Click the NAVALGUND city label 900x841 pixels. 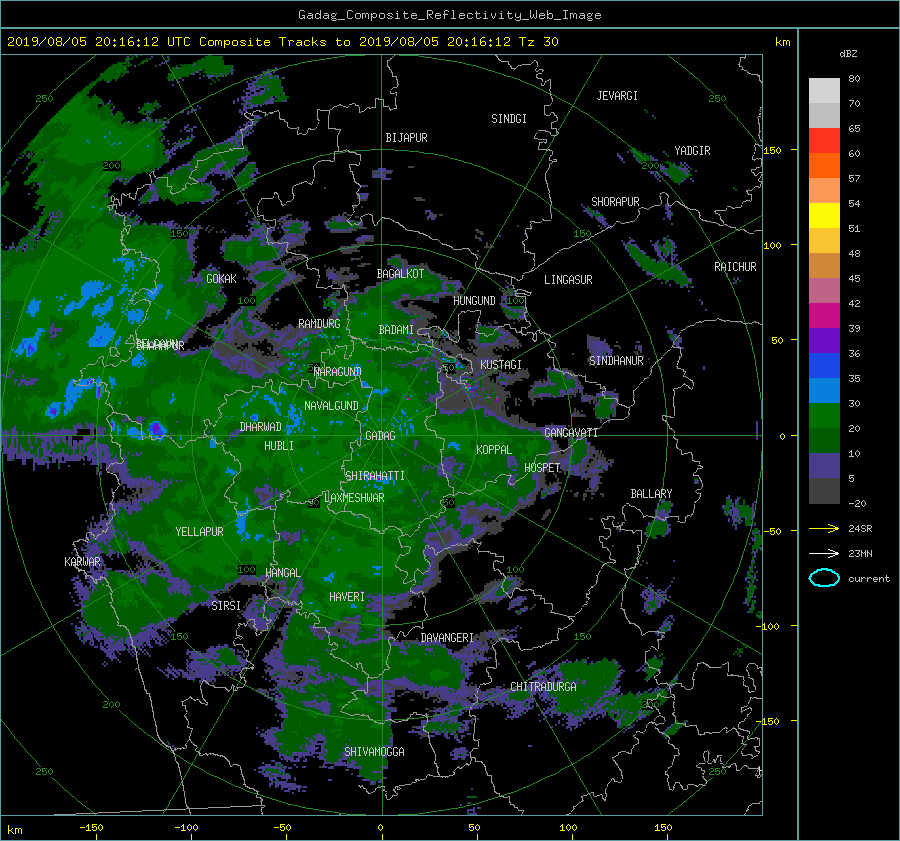(331, 406)
